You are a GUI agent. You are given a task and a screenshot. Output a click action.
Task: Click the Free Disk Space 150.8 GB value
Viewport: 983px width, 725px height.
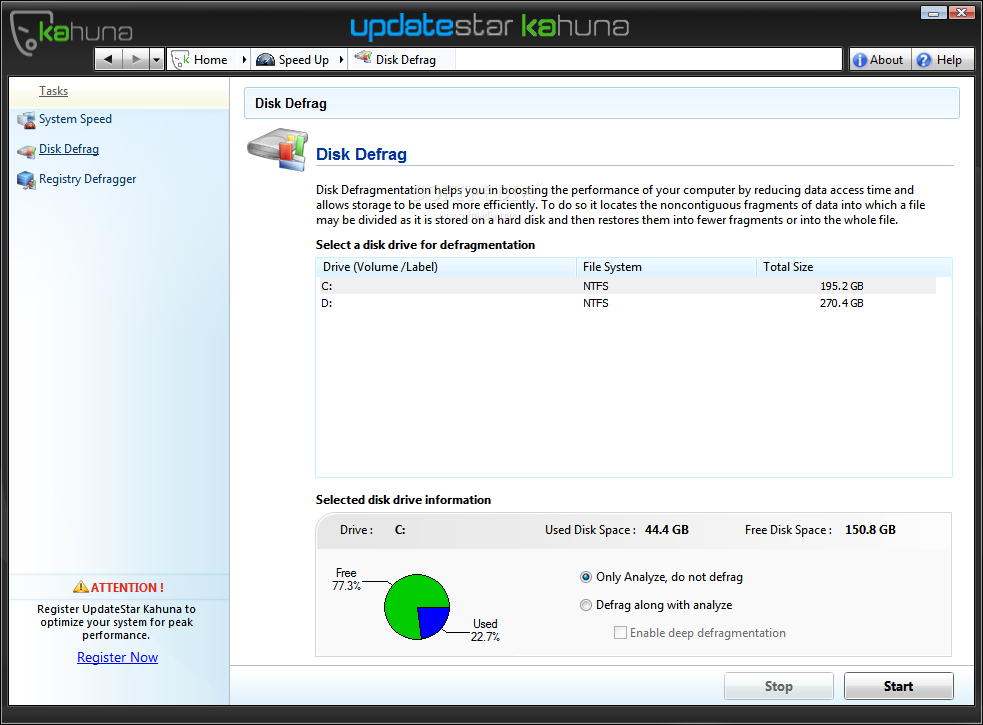pyautogui.click(x=870, y=530)
